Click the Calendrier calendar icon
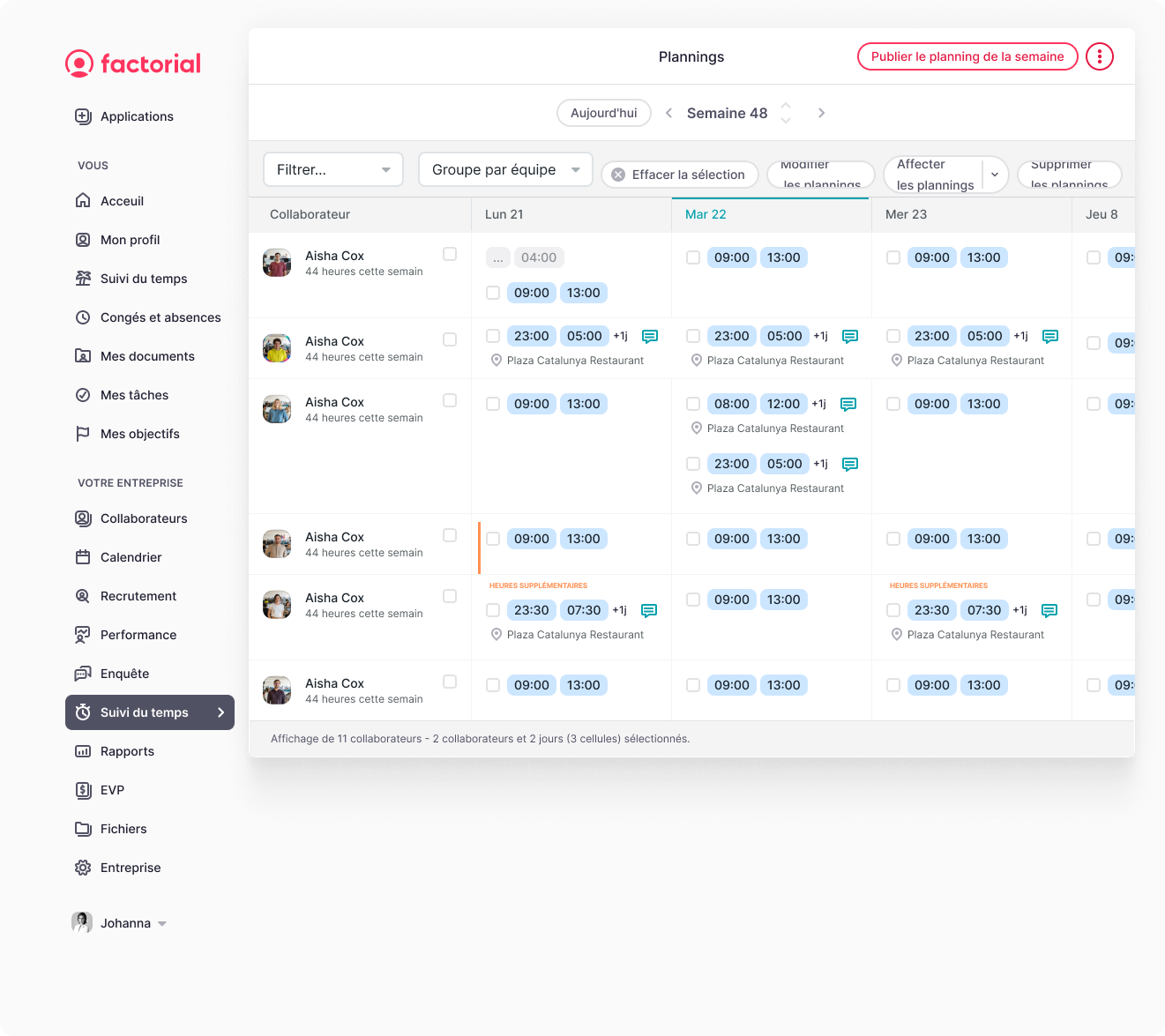 coord(83,557)
